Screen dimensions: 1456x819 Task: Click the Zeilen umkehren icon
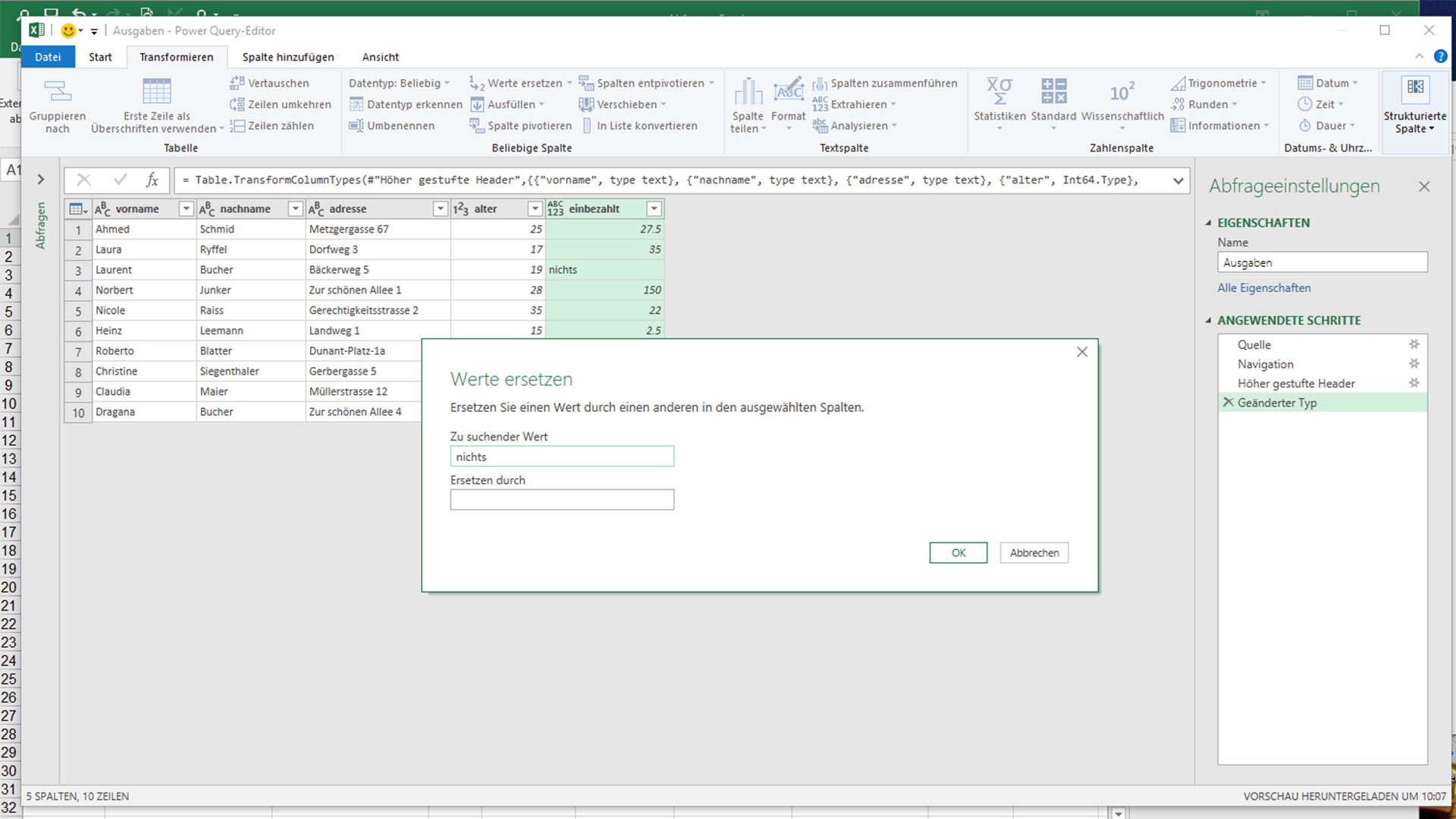[x=238, y=104]
